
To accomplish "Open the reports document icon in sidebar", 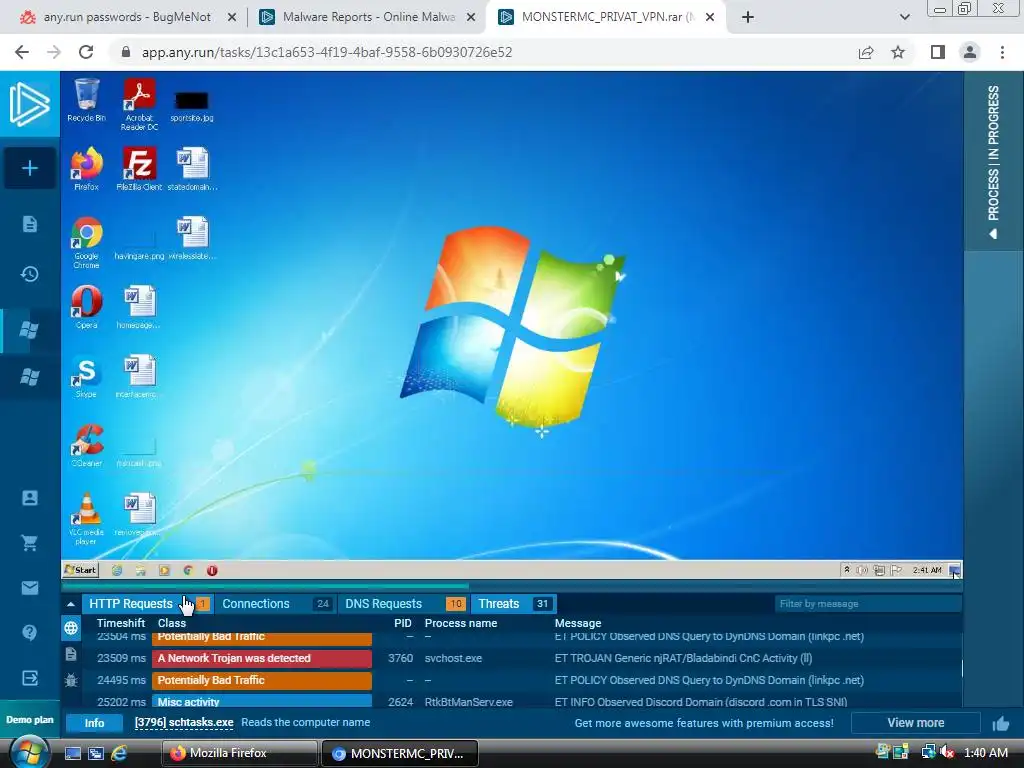I will coord(29,225).
